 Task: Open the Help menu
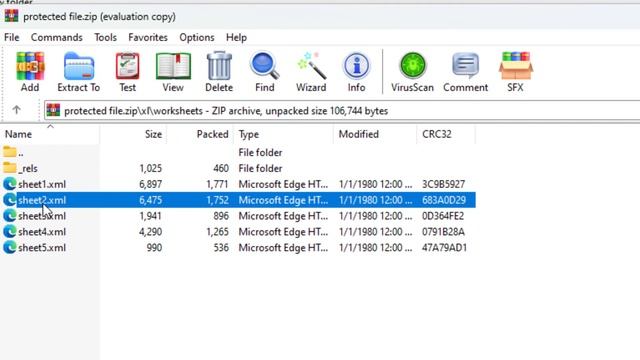(236, 38)
